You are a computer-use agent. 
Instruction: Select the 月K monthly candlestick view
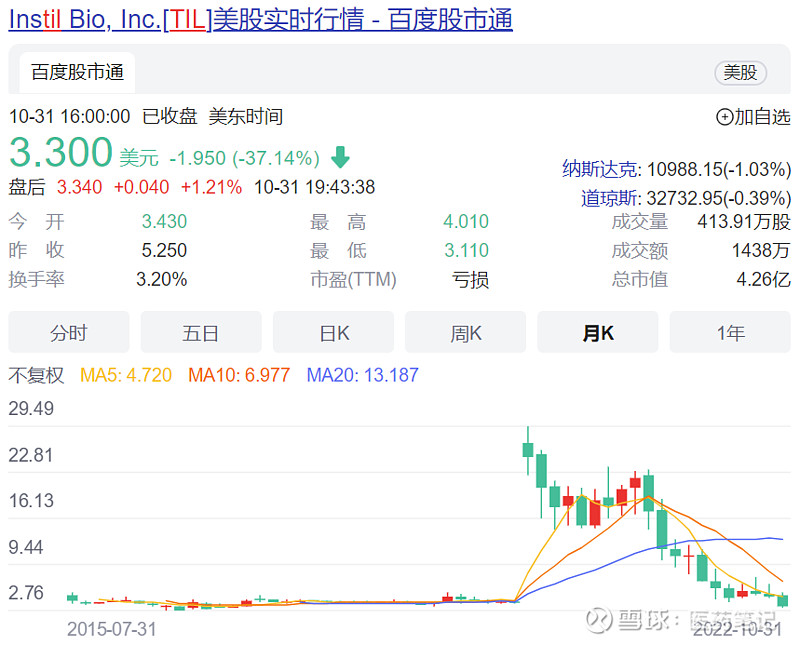coord(597,332)
